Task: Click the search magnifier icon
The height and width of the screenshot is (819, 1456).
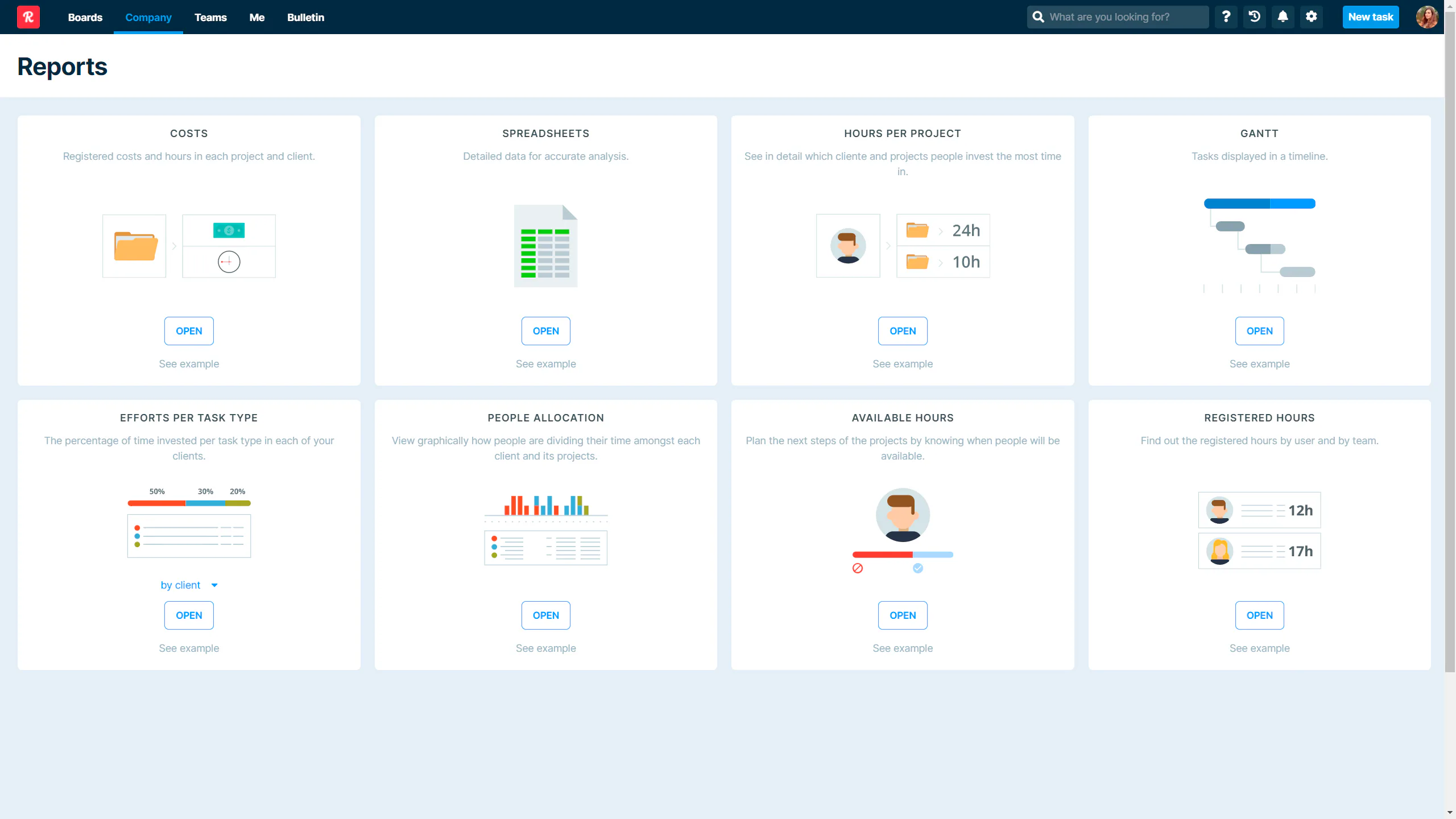Action: 1038,17
